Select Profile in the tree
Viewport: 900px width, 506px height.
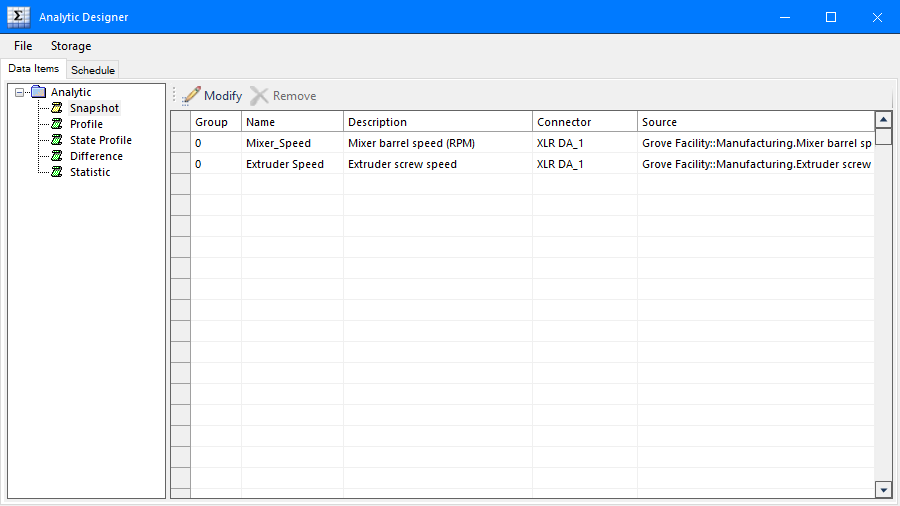(x=86, y=124)
